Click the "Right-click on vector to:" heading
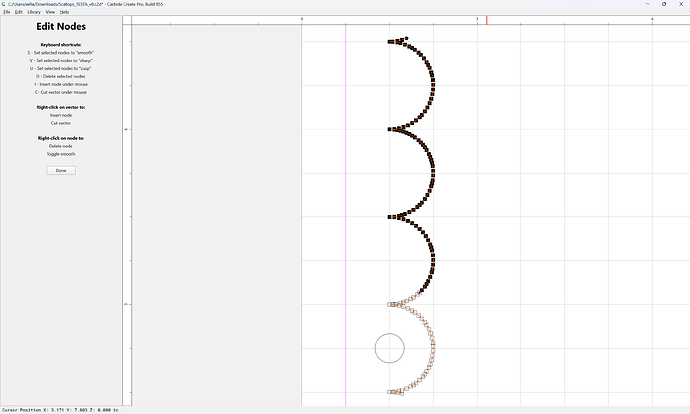 click(61, 107)
